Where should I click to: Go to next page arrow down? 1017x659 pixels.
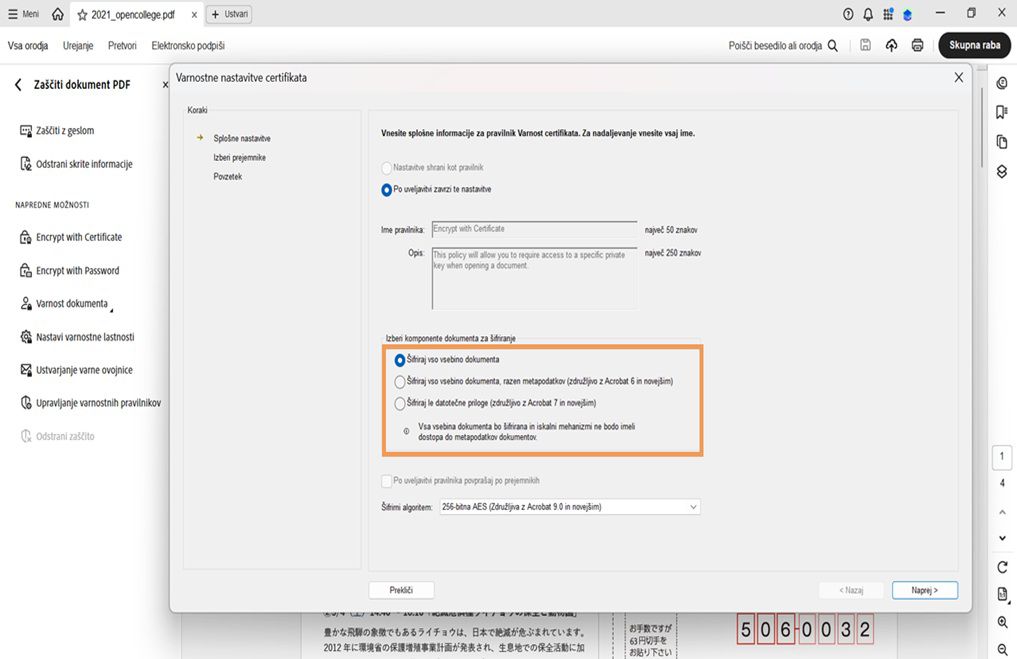point(1002,538)
